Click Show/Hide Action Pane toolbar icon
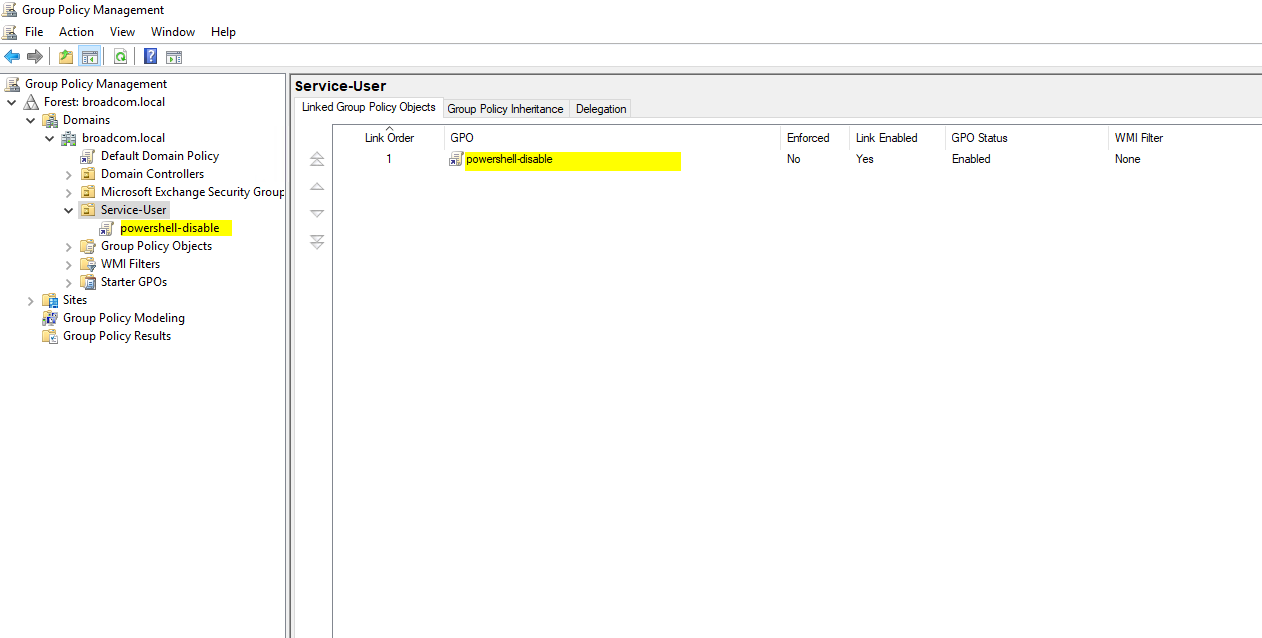Viewport: 1262px width, 638px height. click(174, 57)
